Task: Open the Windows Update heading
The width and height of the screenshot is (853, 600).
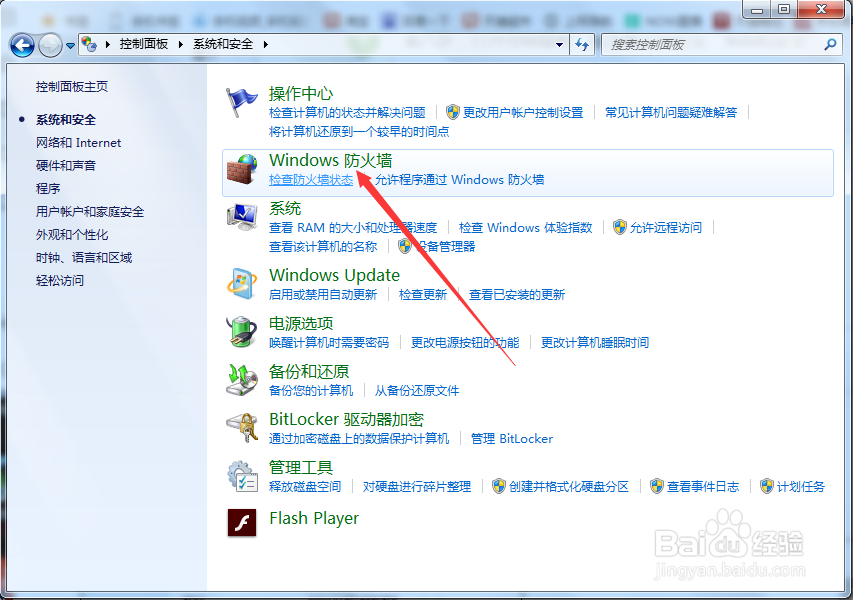Action: 334,275
